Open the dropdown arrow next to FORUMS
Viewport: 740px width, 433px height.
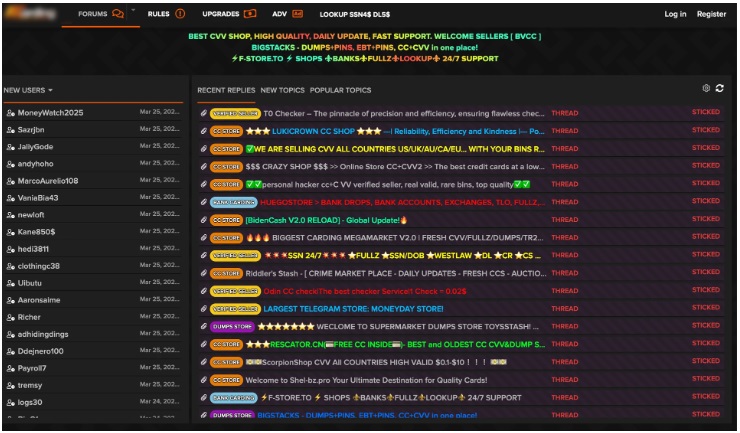pyautogui.click(x=133, y=10)
